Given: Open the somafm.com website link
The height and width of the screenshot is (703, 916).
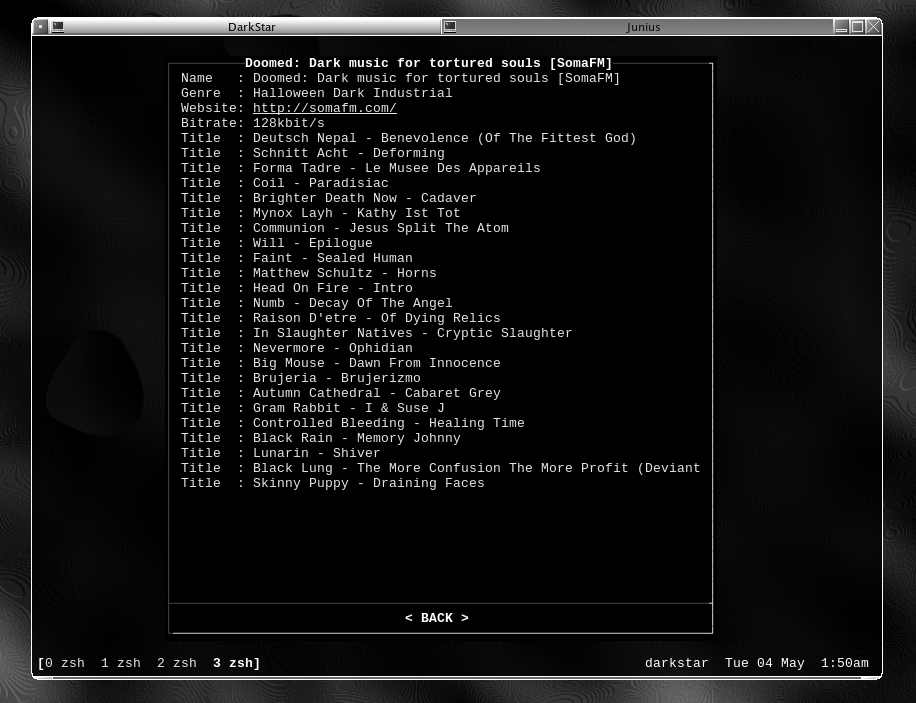Looking at the screenshot, I should point(324,108).
